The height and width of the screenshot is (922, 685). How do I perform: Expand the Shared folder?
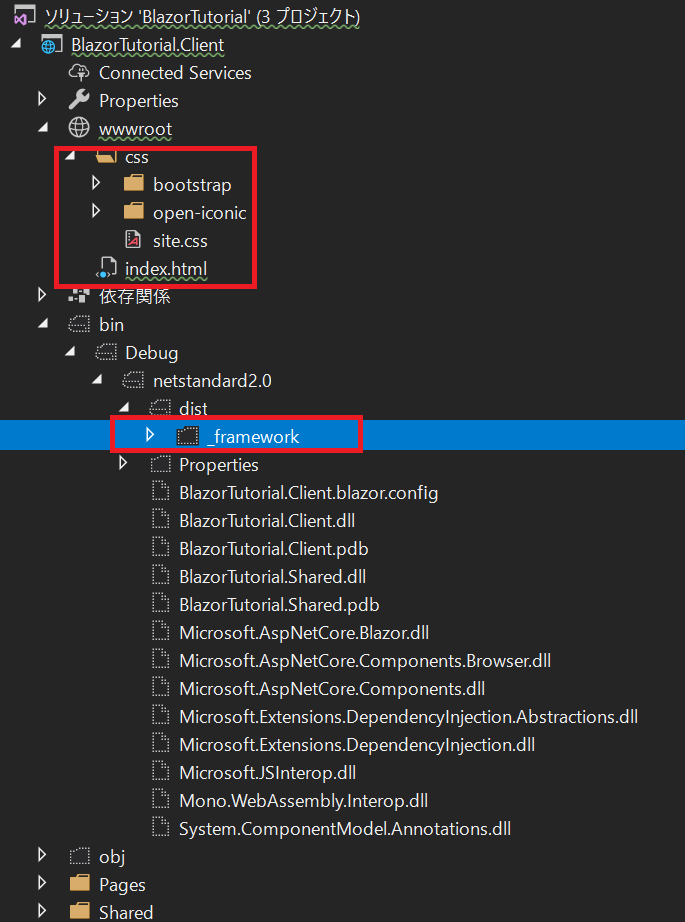(x=41, y=911)
